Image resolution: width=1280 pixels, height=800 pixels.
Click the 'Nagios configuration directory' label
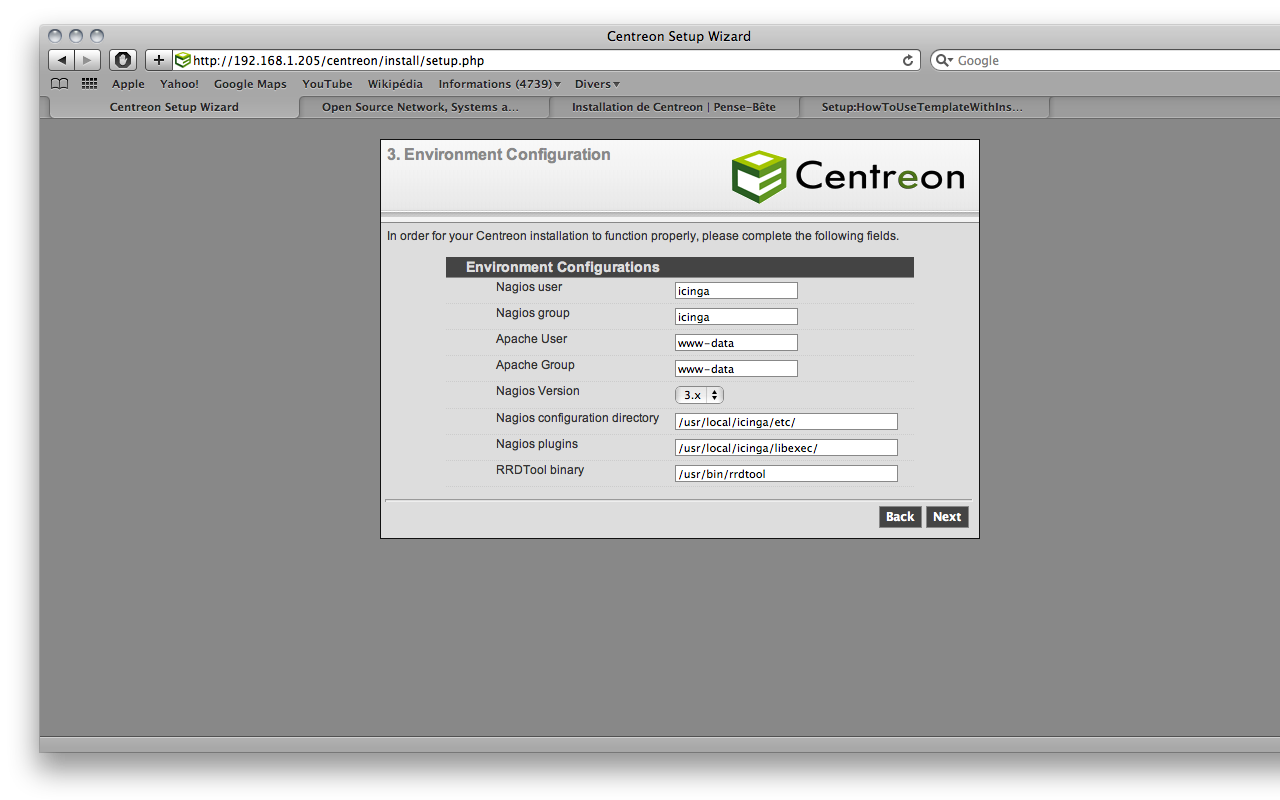click(x=578, y=418)
